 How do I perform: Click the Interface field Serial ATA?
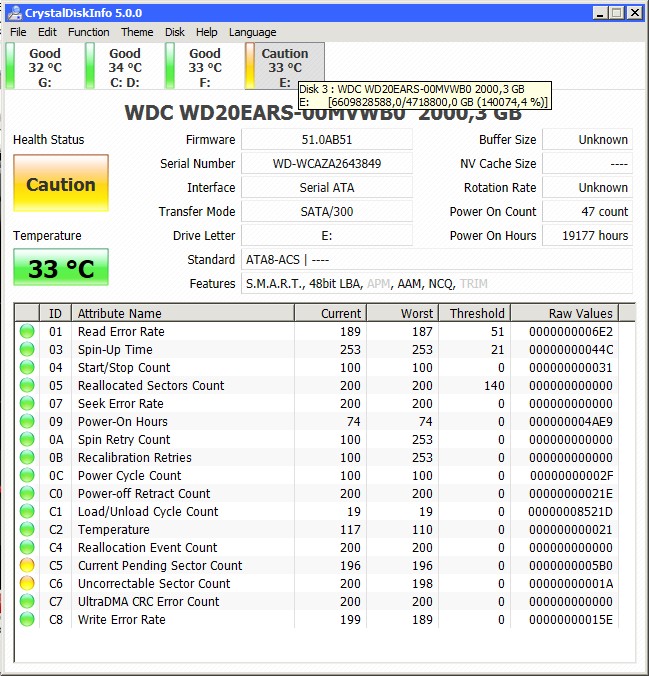[x=327, y=188]
